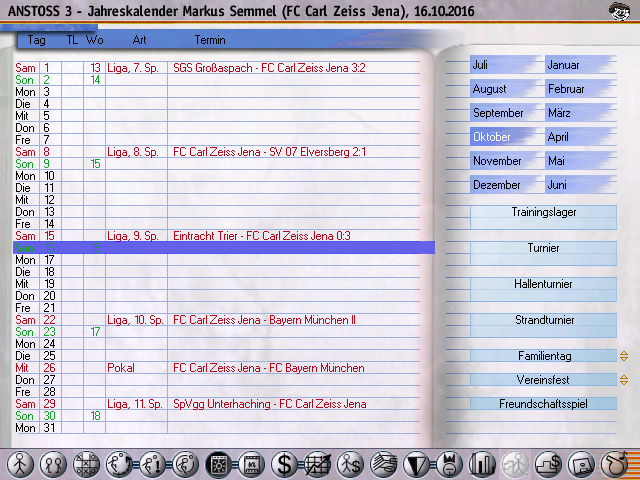Open the dollar sign finances icon

tap(284, 464)
